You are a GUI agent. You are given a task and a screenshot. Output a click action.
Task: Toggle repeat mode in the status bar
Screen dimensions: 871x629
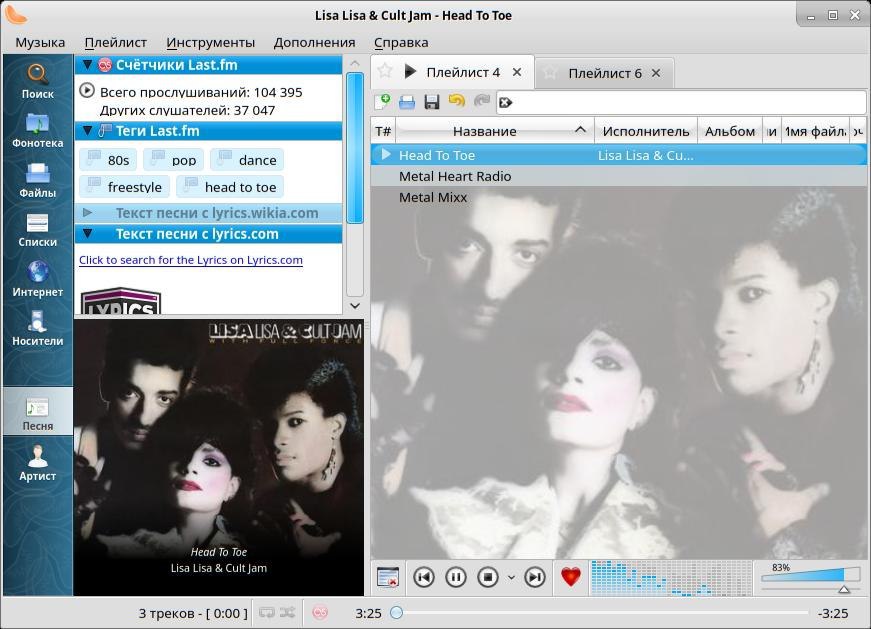[x=267, y=612]
